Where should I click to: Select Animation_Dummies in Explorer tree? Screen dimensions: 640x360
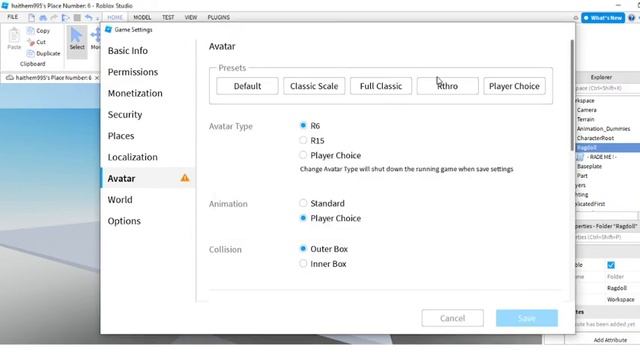pos(603,129)
